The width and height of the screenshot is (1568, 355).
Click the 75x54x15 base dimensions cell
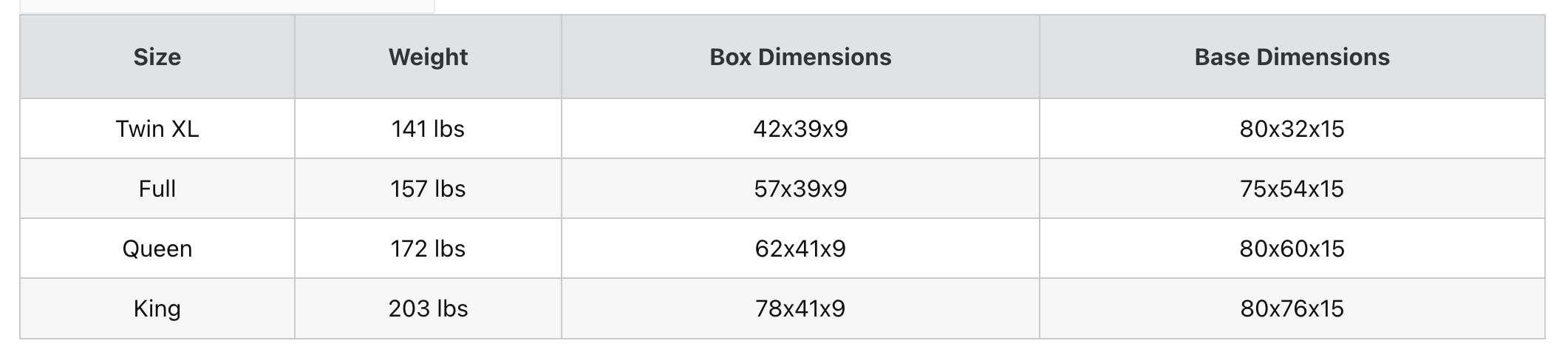pos(1292,189)
